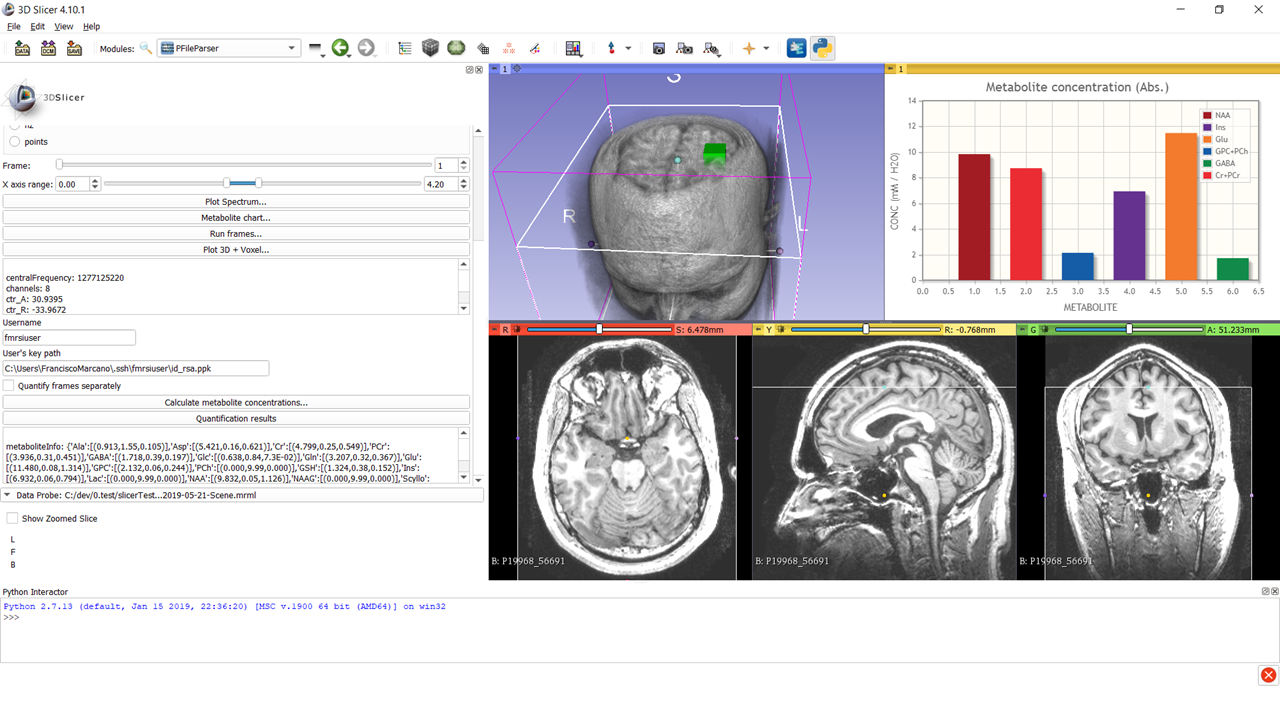This screenshot has height=720, width=1280.
Task: Toggle the crosshair icon in the toolbar
Action: pos(748,48)
